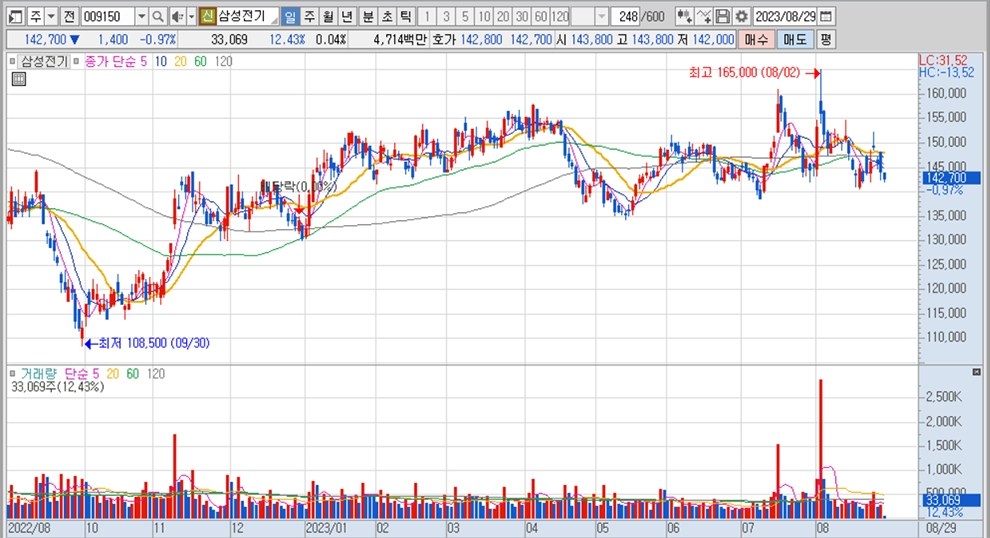Image resolution: width=990 pixels, height=538 pixels.
Task: Toggle the 삼성전기 price series marker
Action: pos(14,61)
